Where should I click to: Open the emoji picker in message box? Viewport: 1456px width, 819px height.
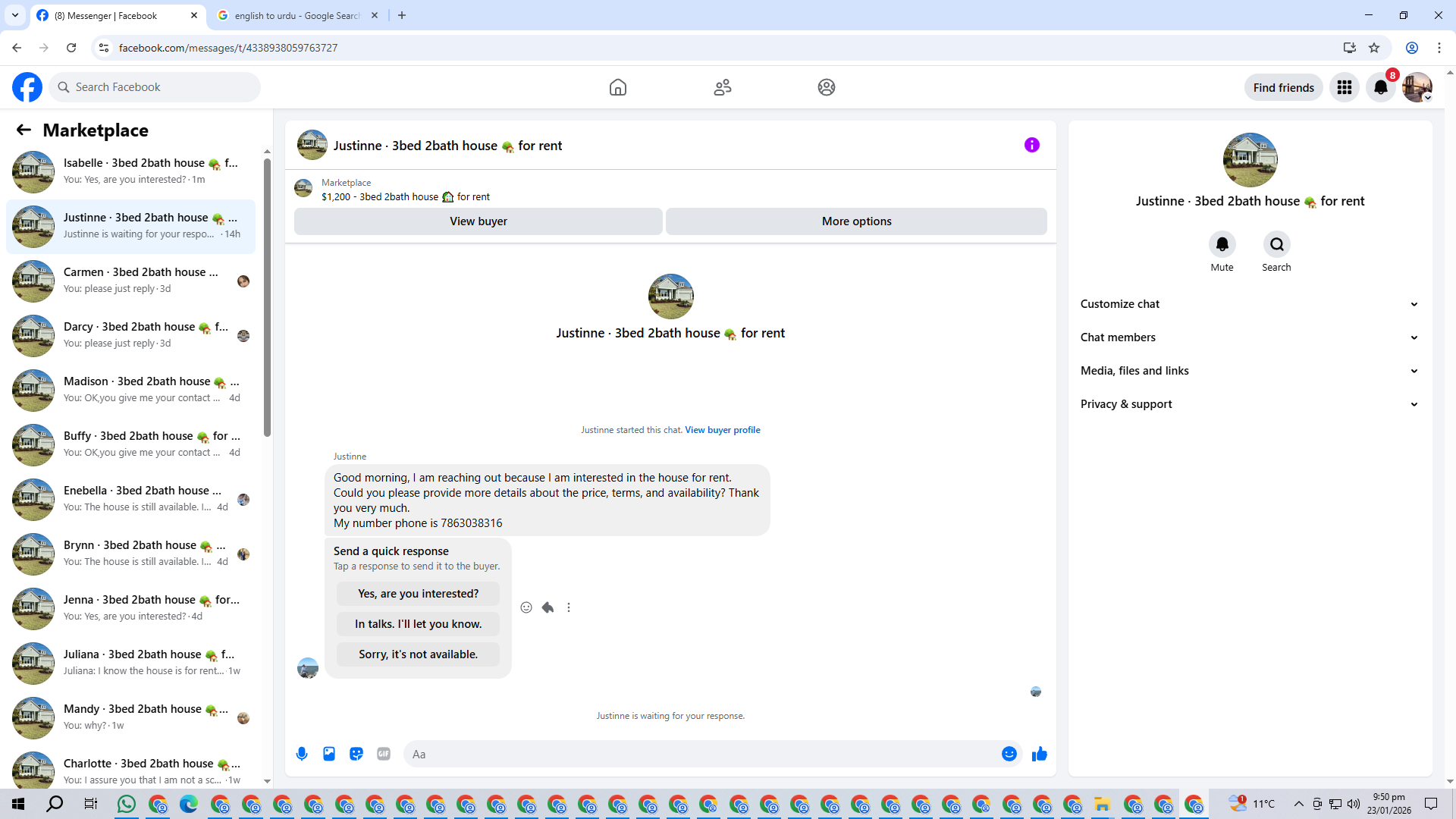click(x=1009, y=754)
